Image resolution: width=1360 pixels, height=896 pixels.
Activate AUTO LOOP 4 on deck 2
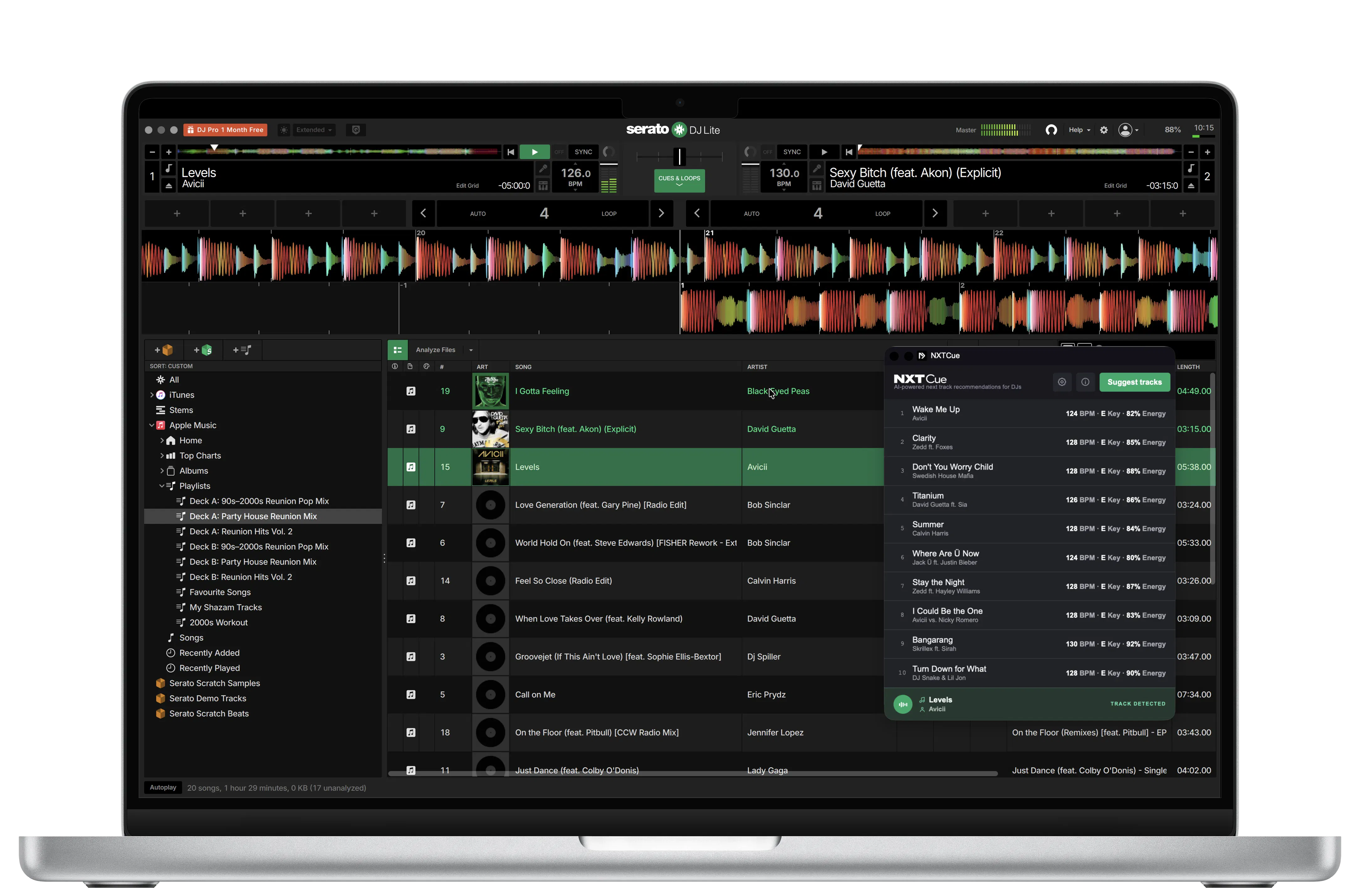pos(817,213)
